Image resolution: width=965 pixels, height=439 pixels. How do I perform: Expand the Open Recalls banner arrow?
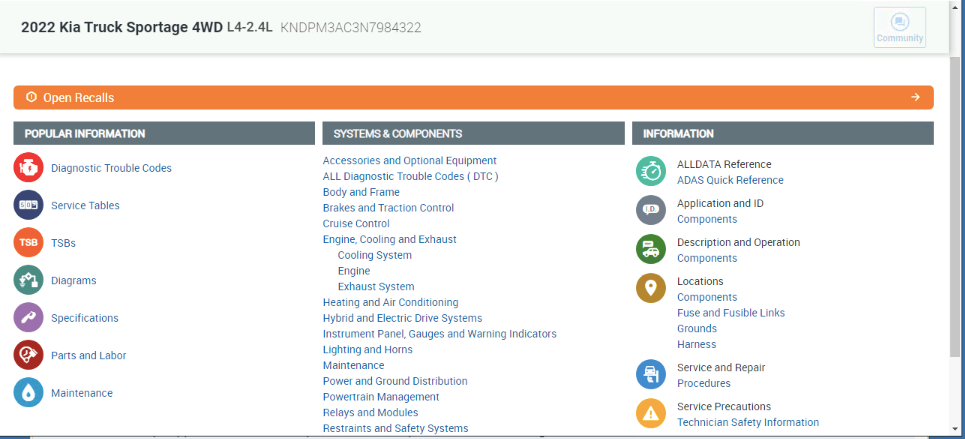tap(915, 97)
